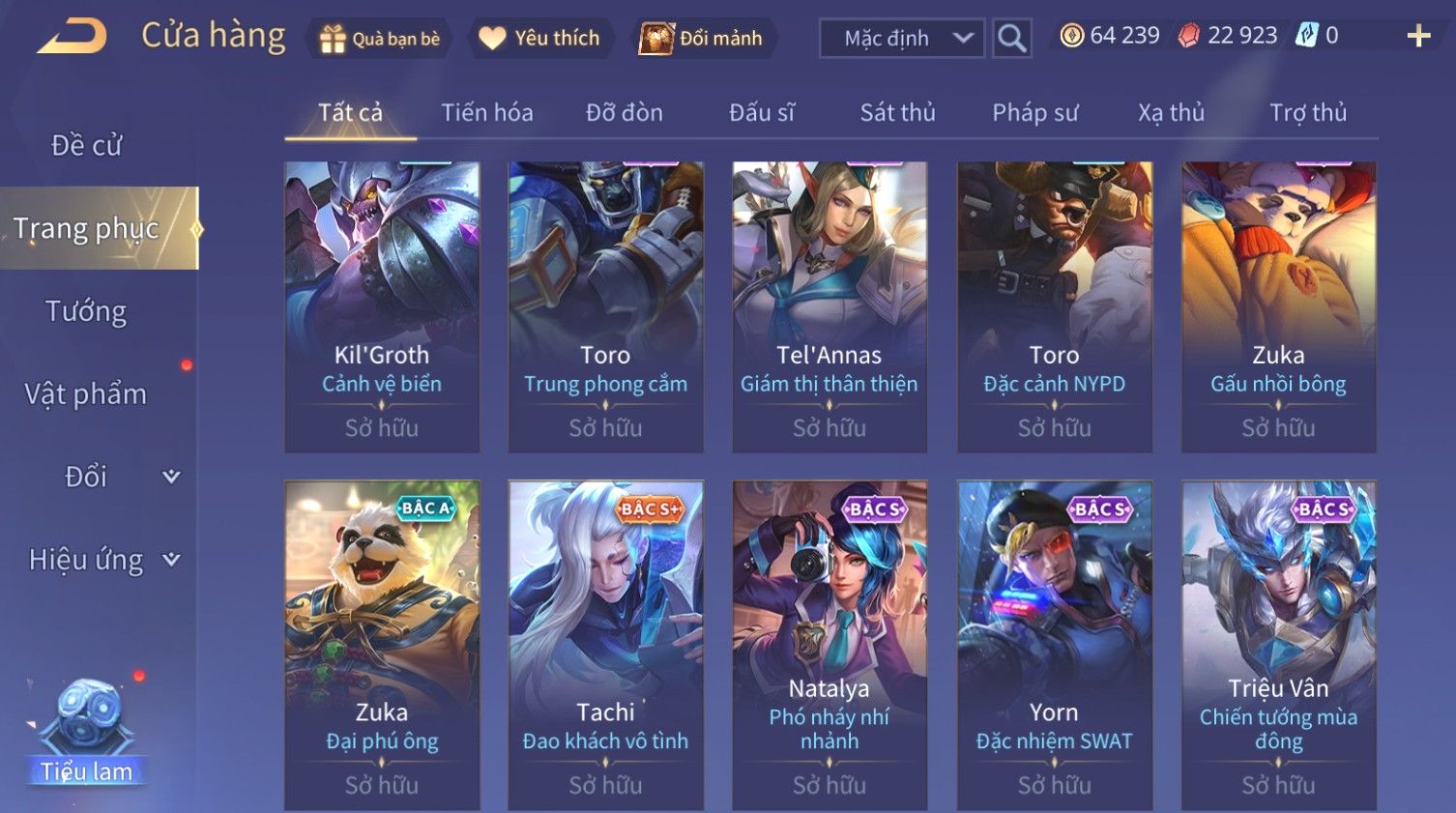Image resolution: width=1456 pixels, height=813 pixels.
Task: Click the golden back arrow icon
Action: tap(73, 38)
